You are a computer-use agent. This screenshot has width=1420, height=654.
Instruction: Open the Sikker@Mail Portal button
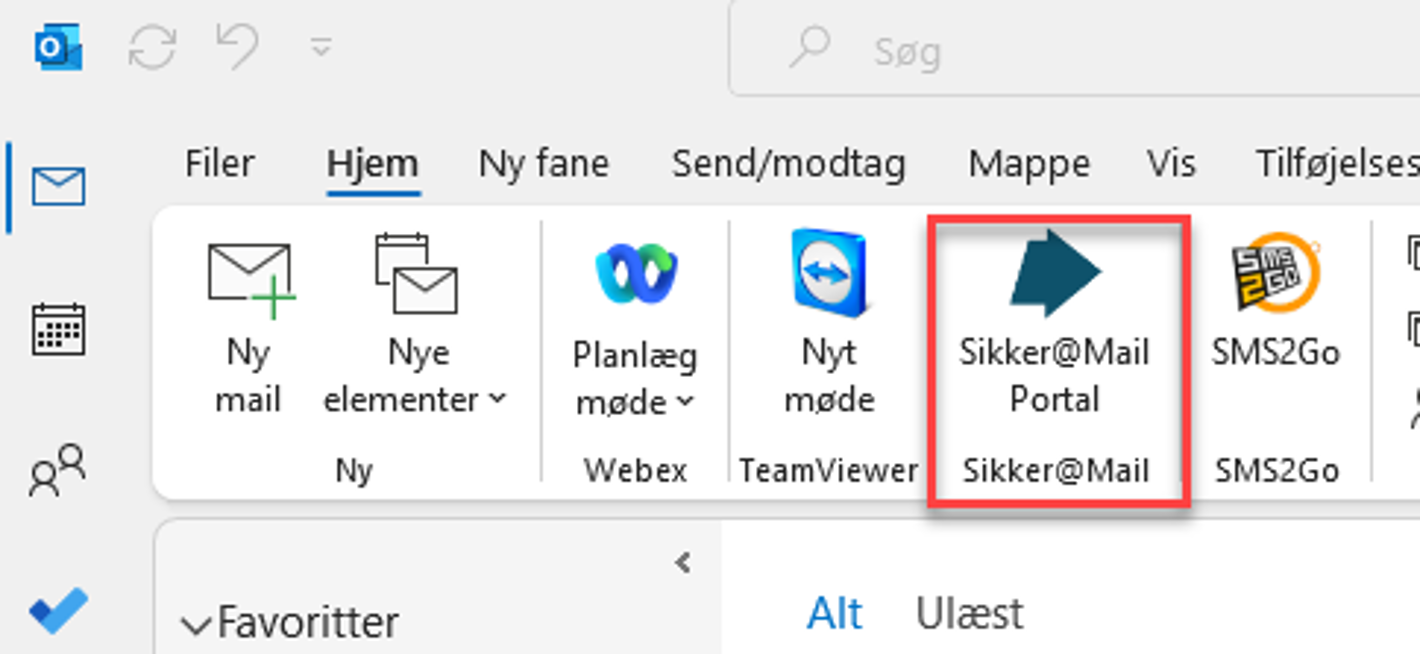1055,322
